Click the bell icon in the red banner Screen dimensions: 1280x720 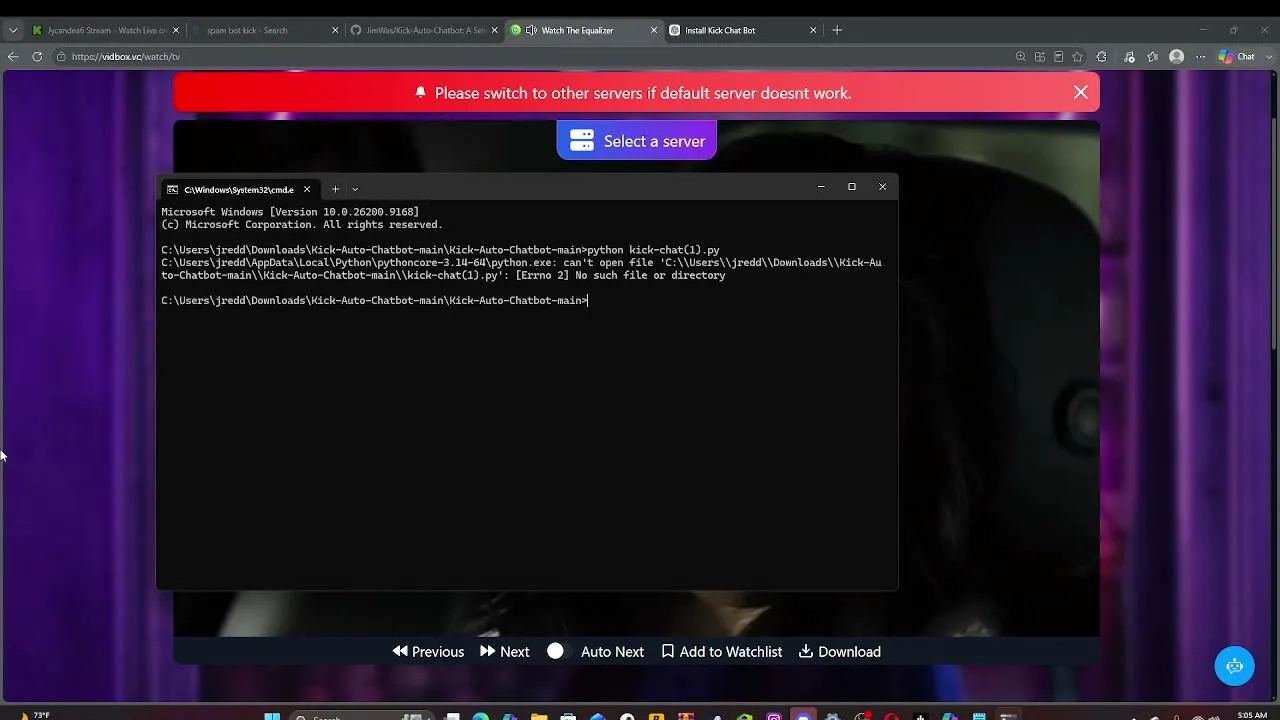421,92
